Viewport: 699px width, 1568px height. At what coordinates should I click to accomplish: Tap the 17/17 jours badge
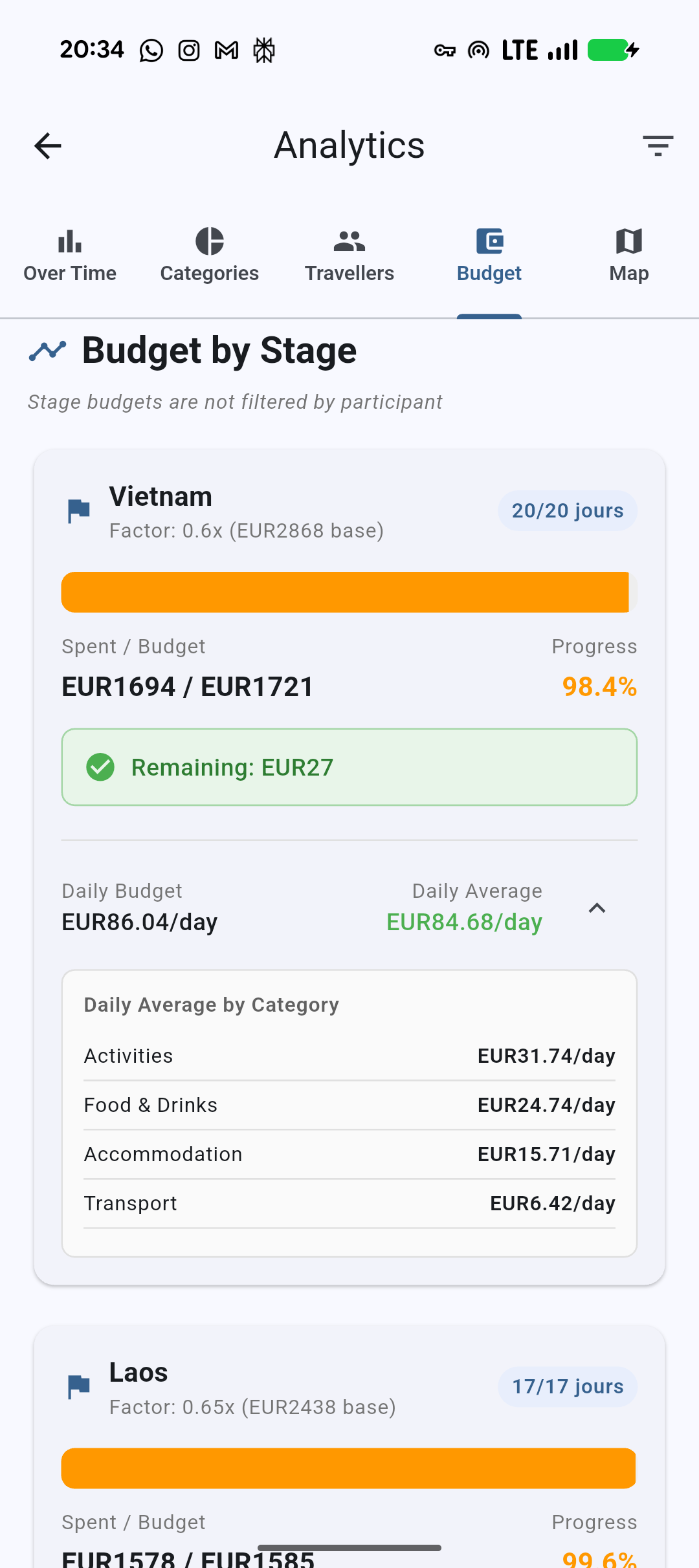click(568, 1387)
